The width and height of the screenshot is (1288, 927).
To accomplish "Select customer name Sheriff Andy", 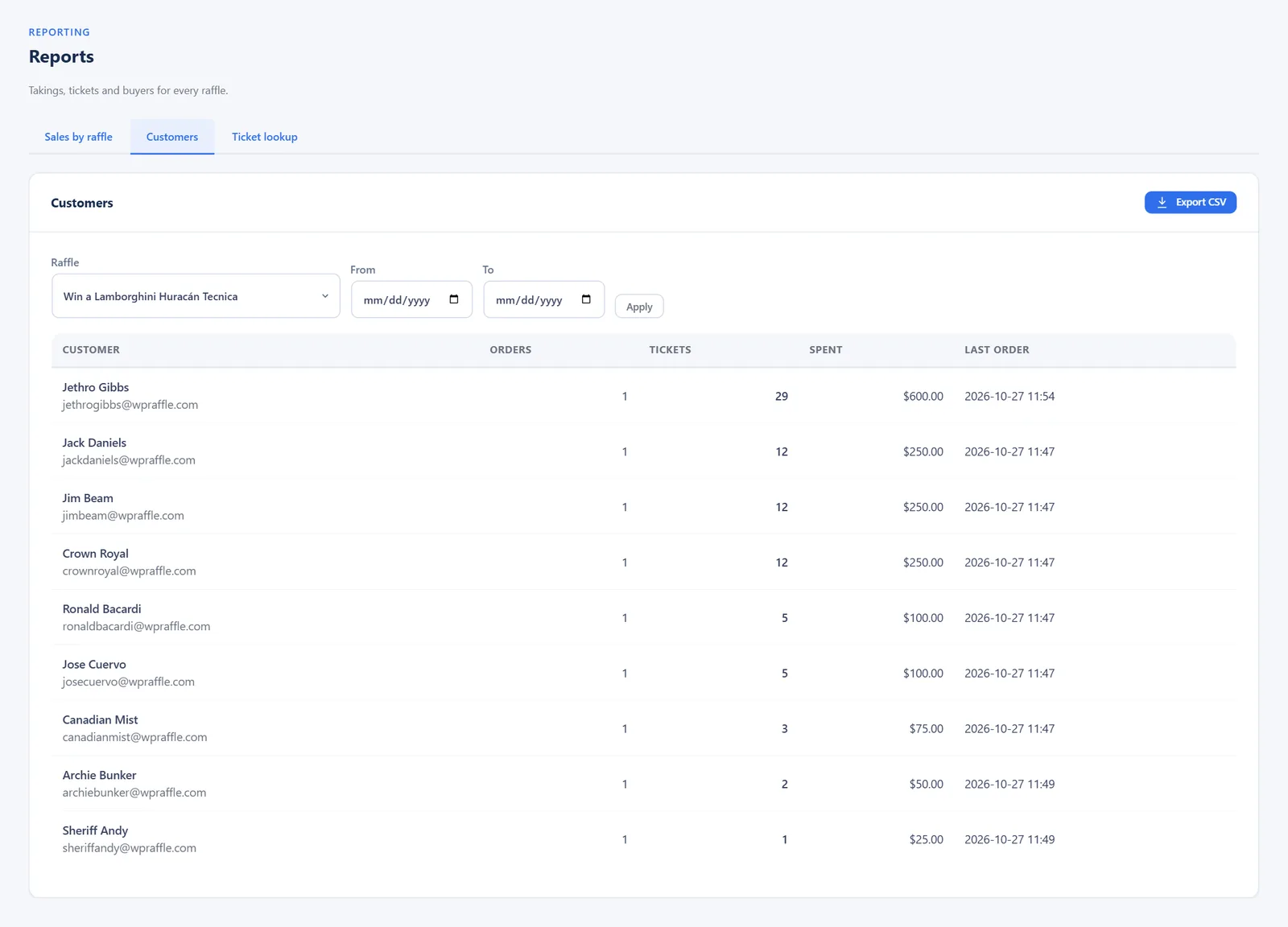I will (95, 831).
